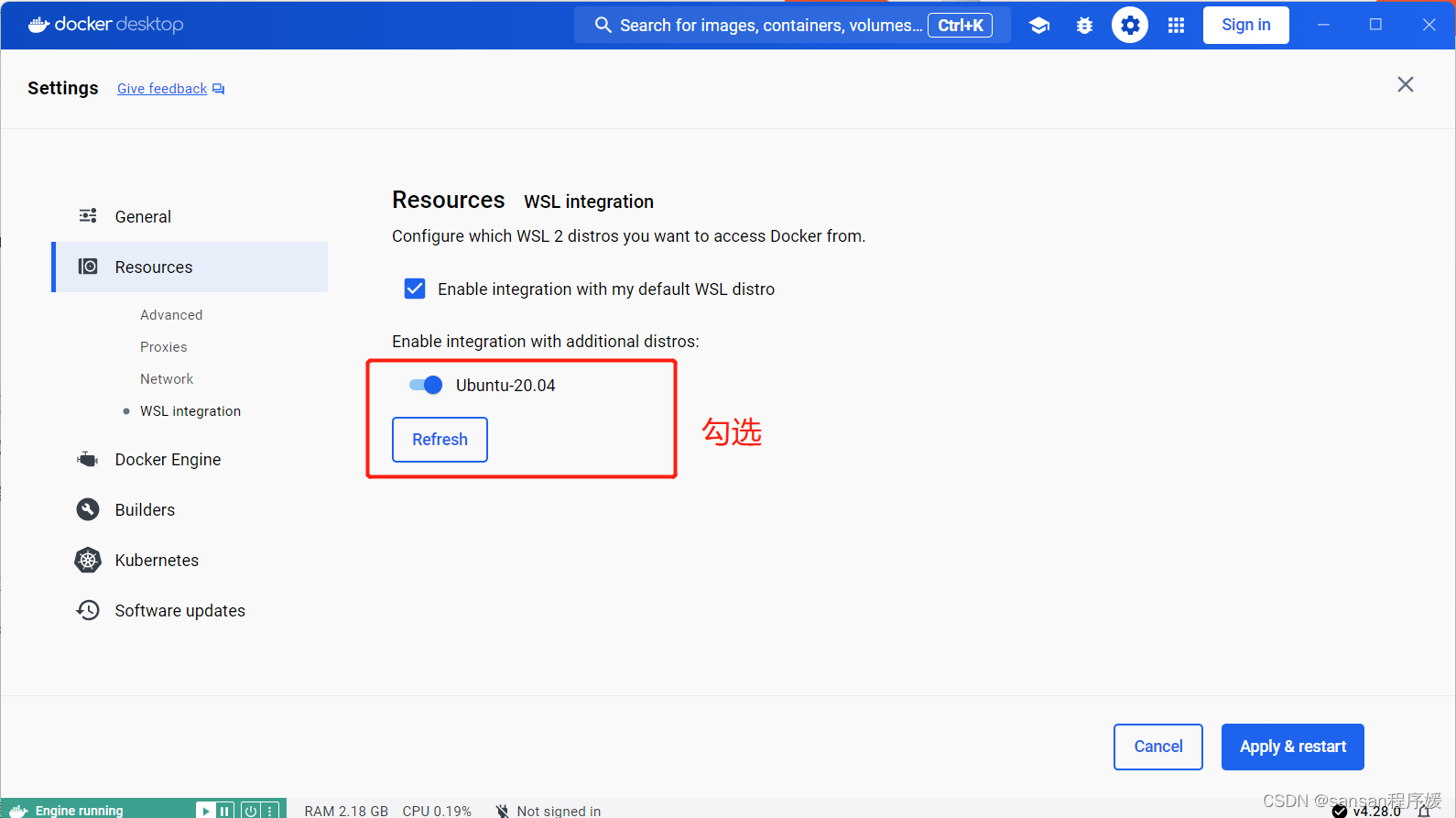Toggle default WSL distro integration checkbox
This screenshot has height=818, width=1456.
pyautogui.click(x=415, y=289)
